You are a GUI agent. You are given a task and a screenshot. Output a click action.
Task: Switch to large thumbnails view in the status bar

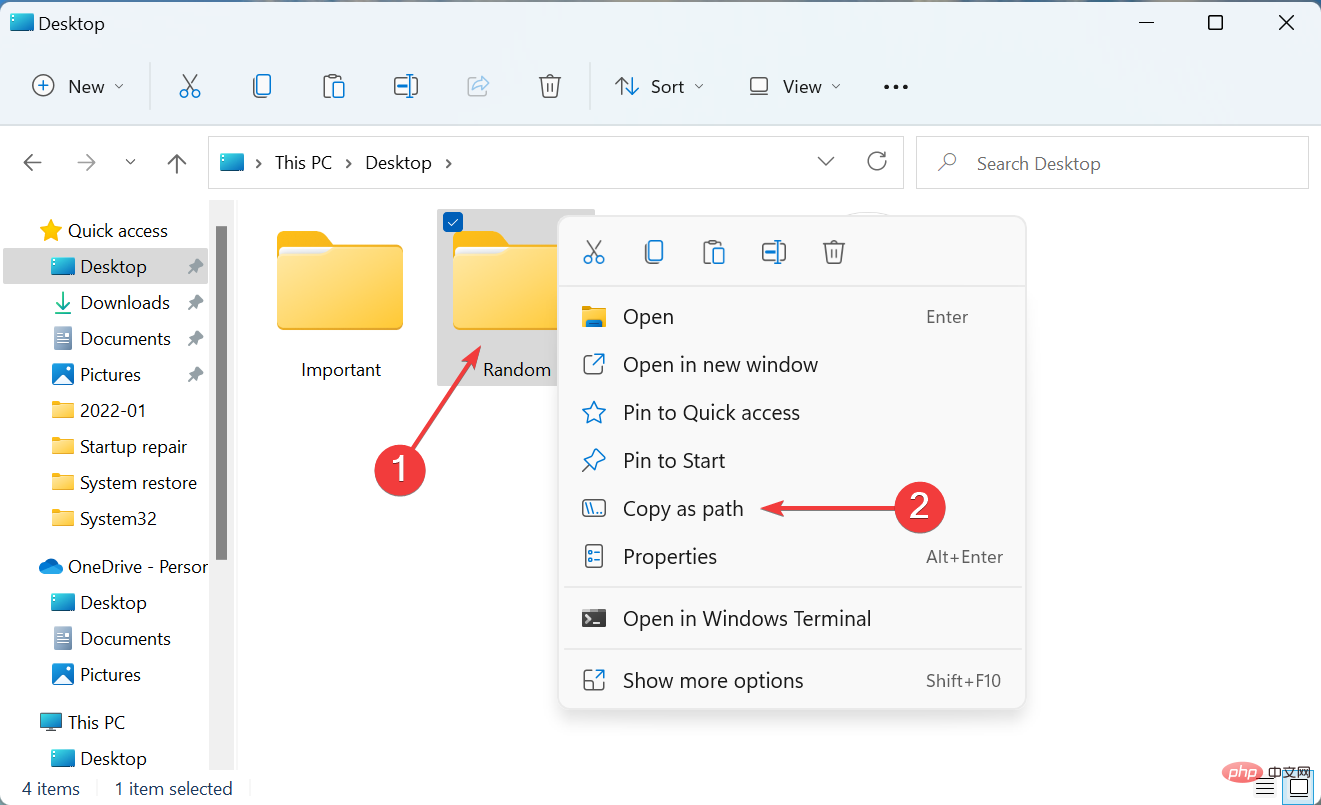click(x=1298, y=789)
